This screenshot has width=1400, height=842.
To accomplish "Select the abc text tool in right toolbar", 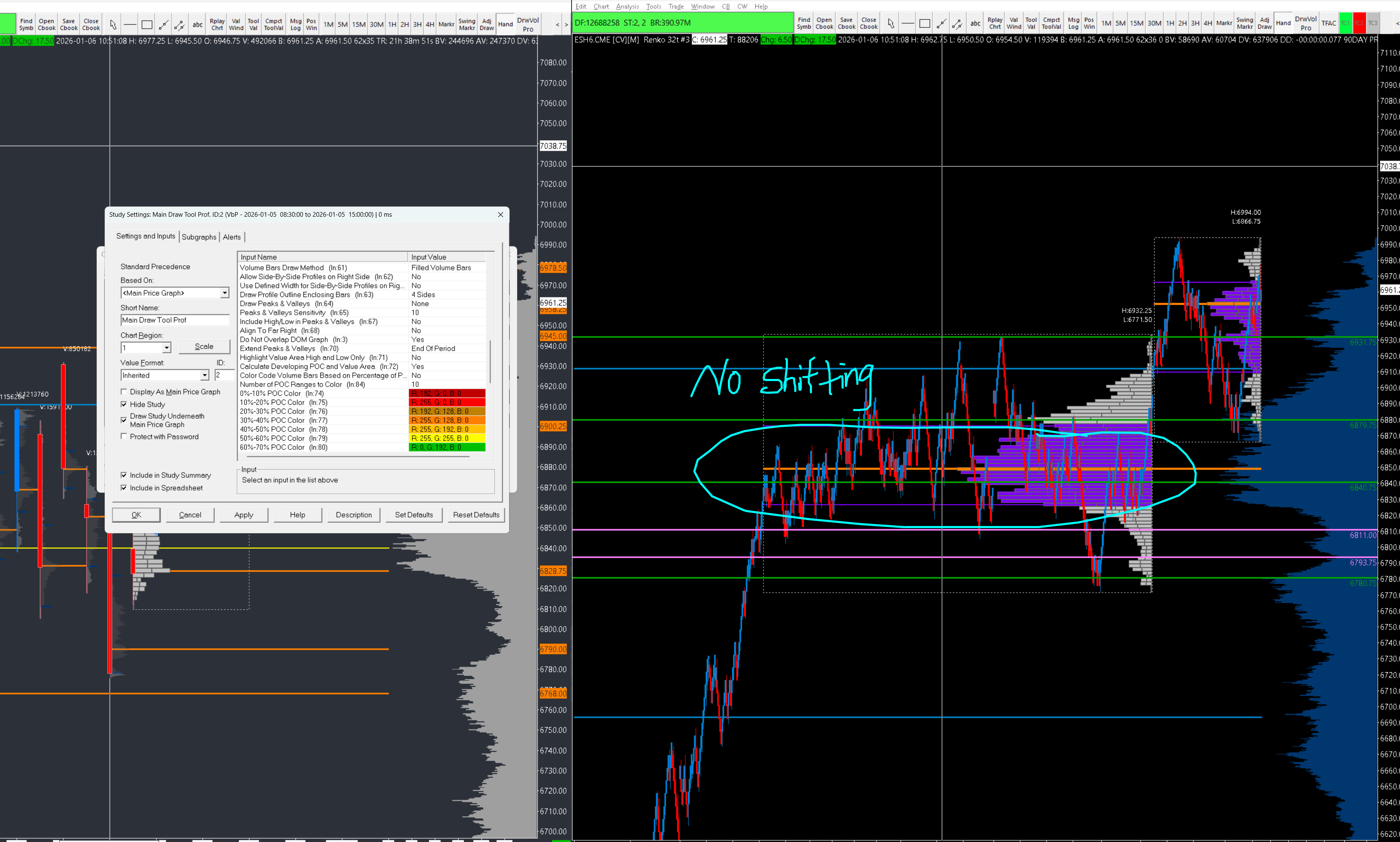I will click(975, 23).
